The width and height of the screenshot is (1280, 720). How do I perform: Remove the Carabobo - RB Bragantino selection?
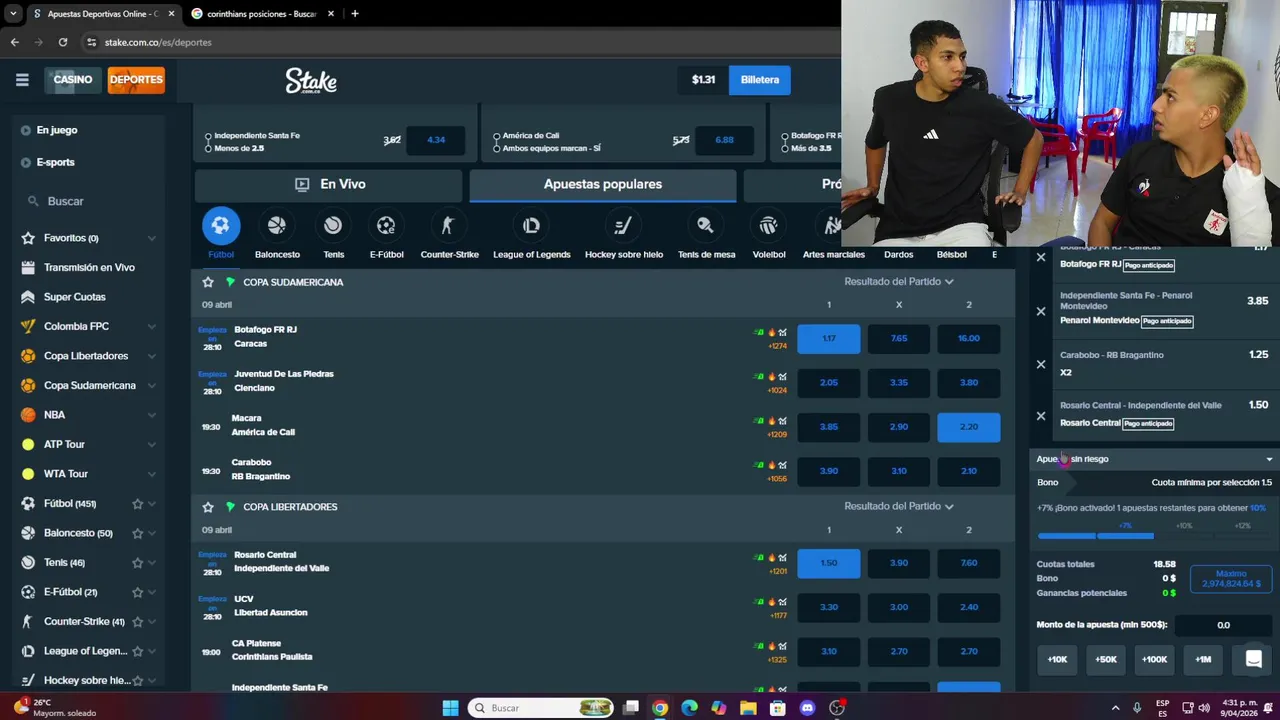pos(1041,364)
